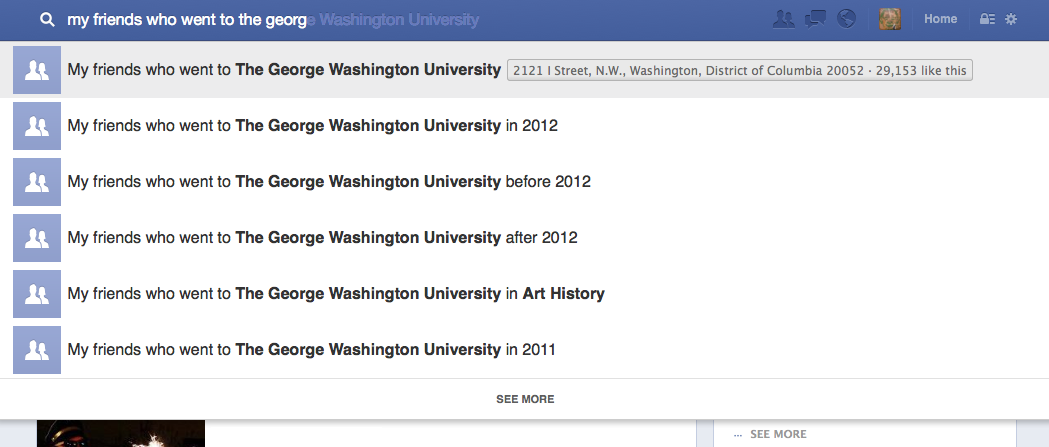Click the search magnifier icon
The width and height of the screenshot is (1049, 447).
[x=47, y=20]
